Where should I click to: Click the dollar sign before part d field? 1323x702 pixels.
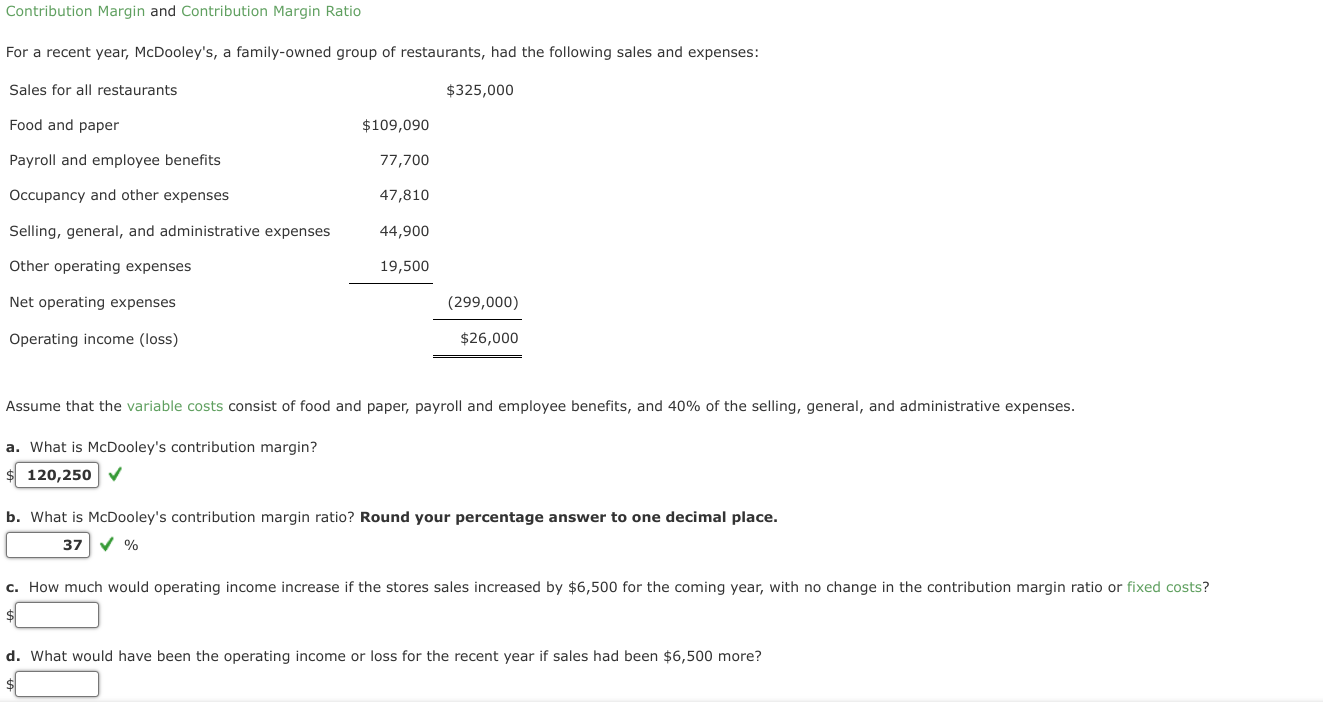click(x=9, y=683)
